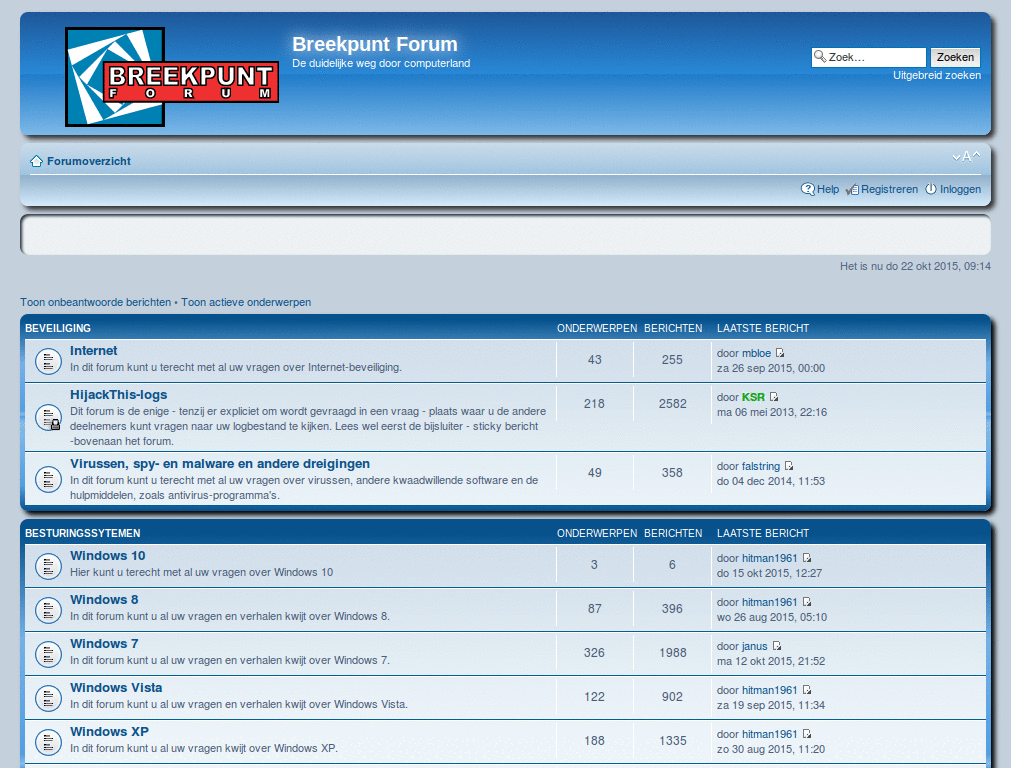Open user profile janus

point(754,647)
